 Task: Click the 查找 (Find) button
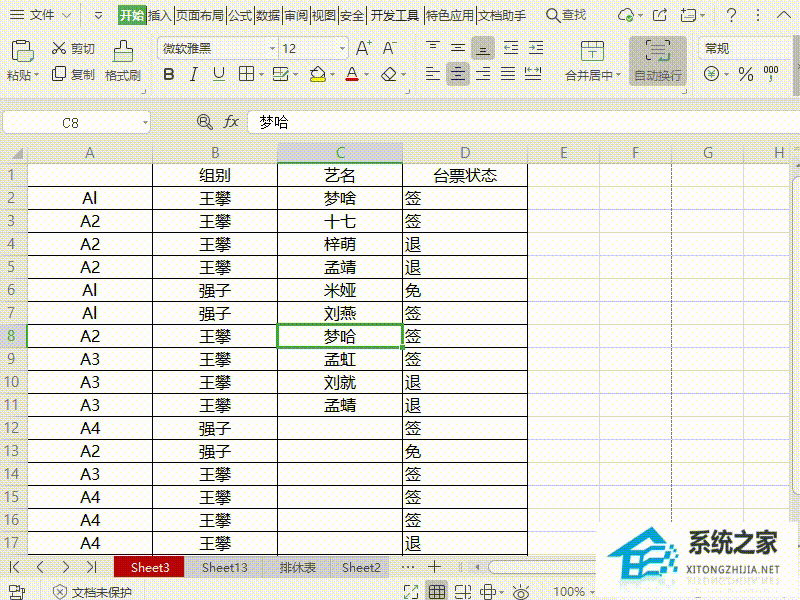(x=566, y=16)
